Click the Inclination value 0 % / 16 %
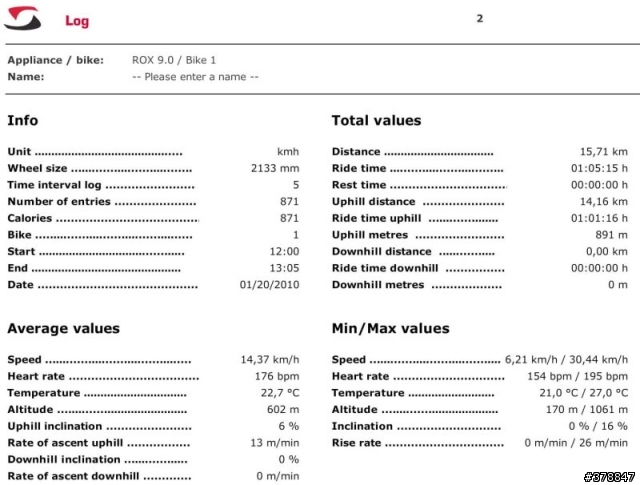 598,426
